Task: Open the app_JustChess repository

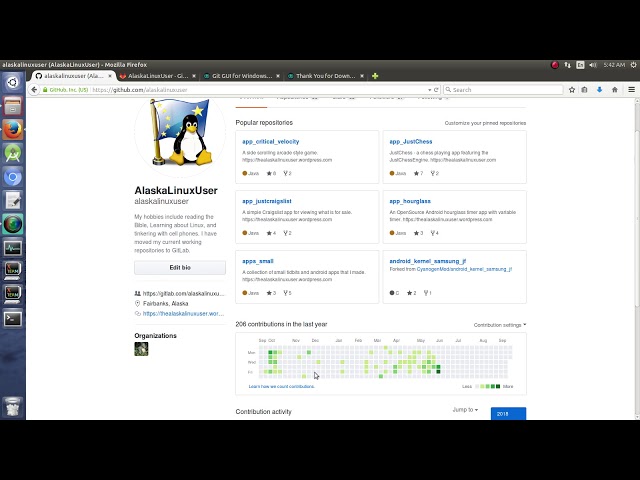Action: point(411,142)
